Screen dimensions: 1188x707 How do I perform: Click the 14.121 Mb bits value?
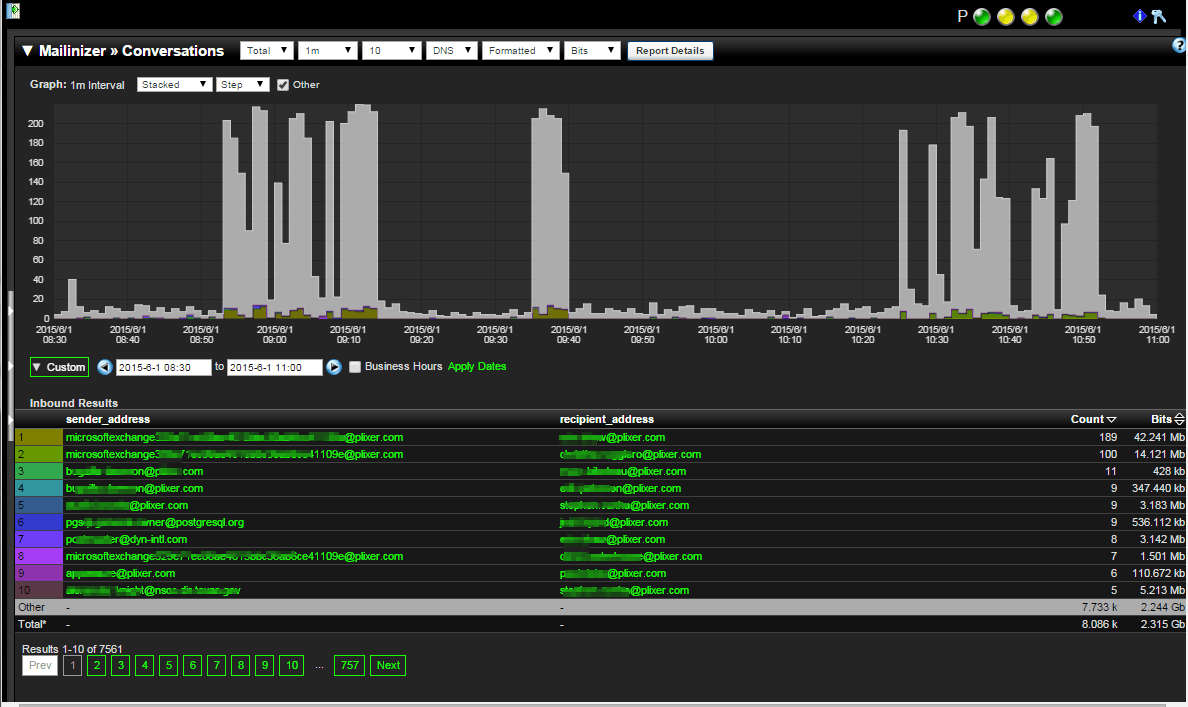[x=1158, y=454]
